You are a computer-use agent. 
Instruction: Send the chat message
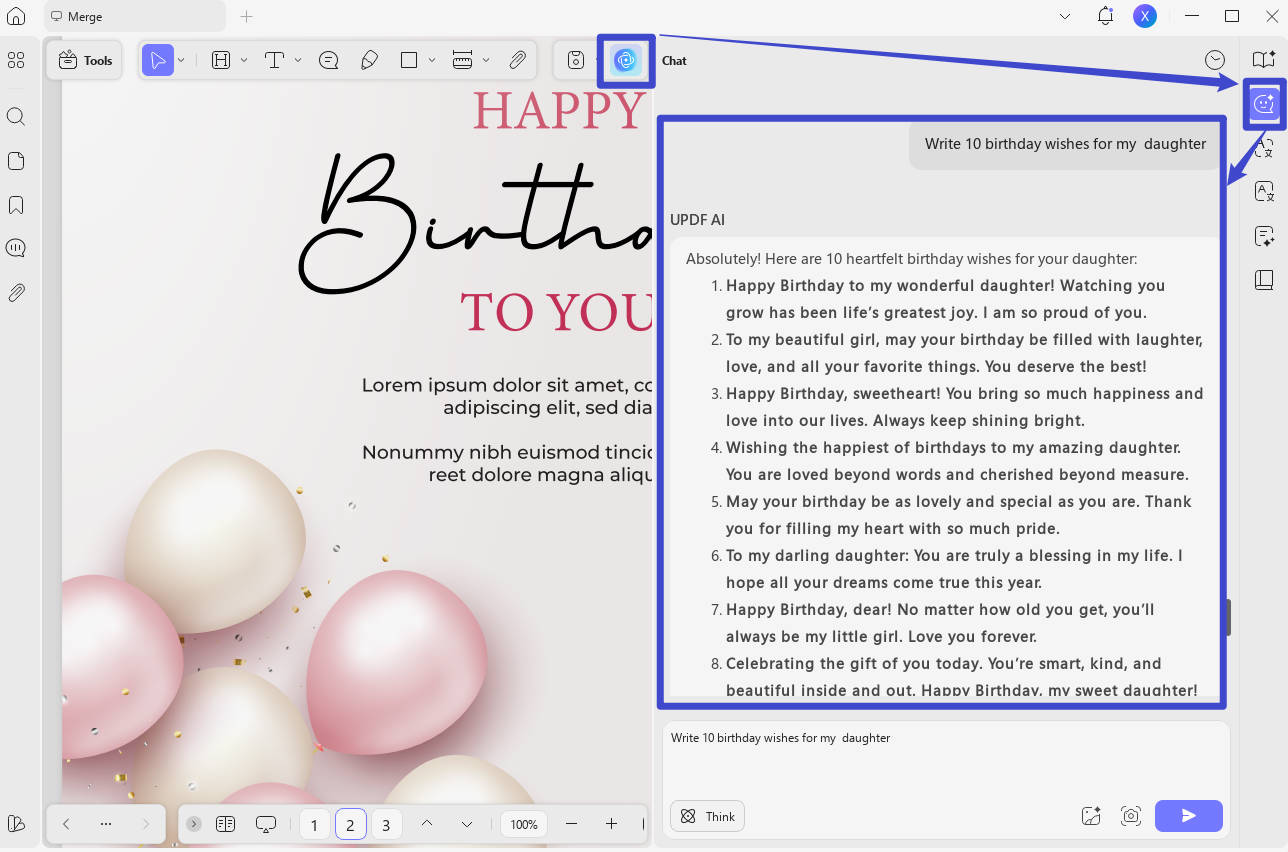(x=1188, y=816)
